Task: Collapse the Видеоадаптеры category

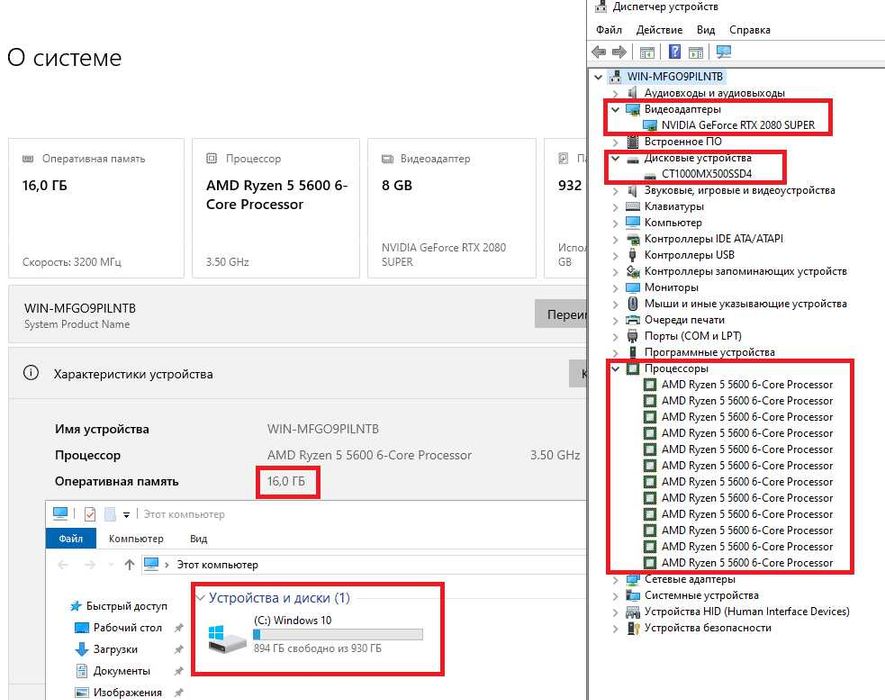Action: [x=616, y=109]
